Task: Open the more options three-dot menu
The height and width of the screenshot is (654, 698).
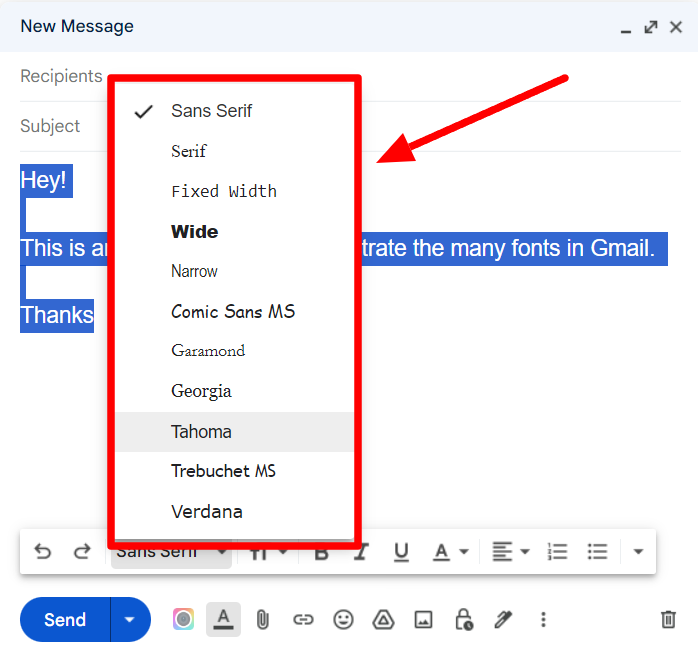Action: tap(543, 620)
